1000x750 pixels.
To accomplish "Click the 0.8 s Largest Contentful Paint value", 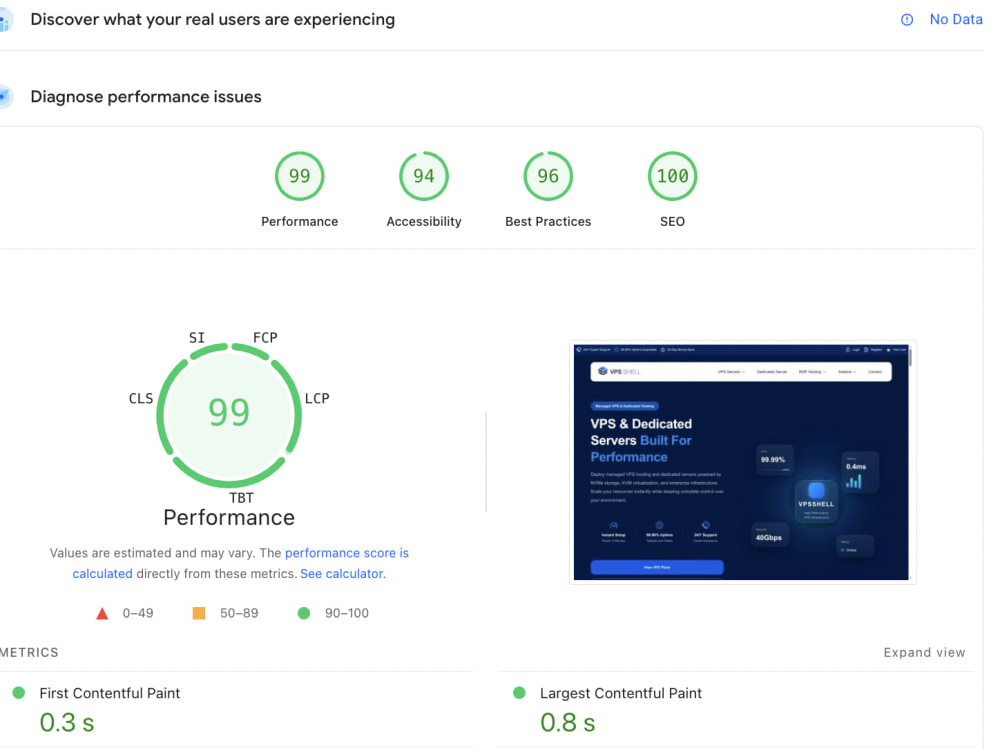I will click(568, 723).
